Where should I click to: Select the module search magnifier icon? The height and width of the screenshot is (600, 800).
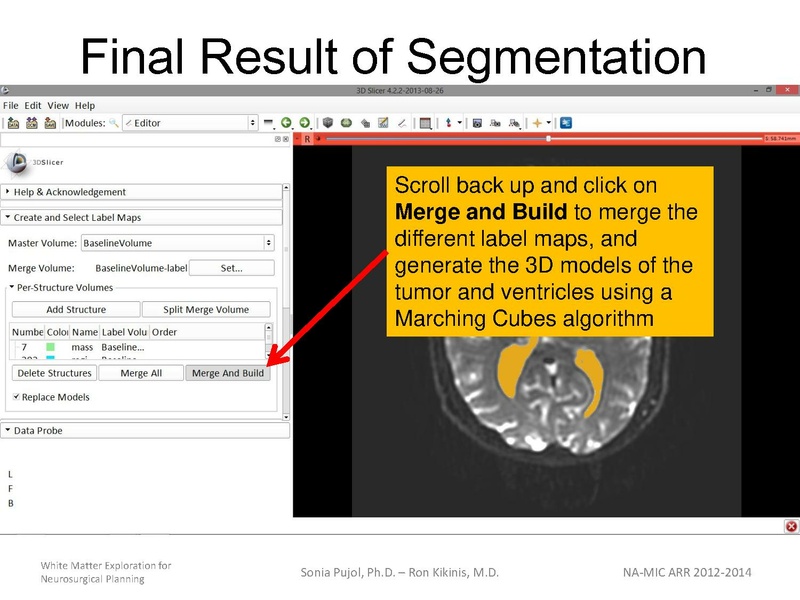114,123
